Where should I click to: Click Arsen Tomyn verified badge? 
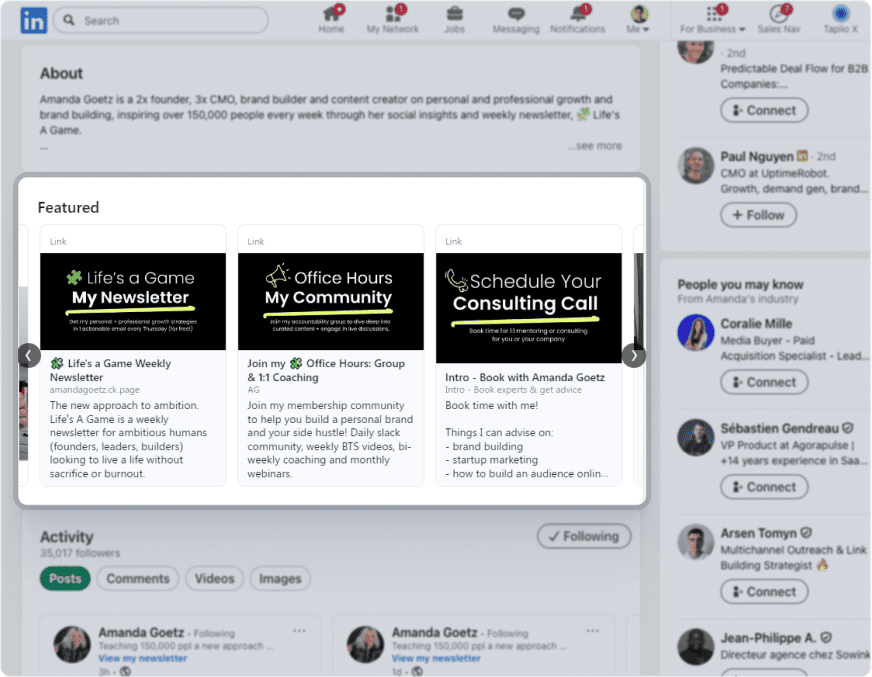(806, 533)
